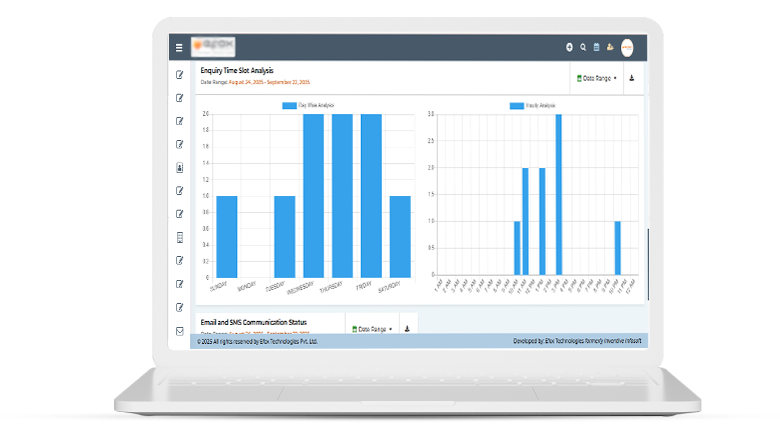
Task: Select the Thursday bar in day chart
Action: [342, 196]
